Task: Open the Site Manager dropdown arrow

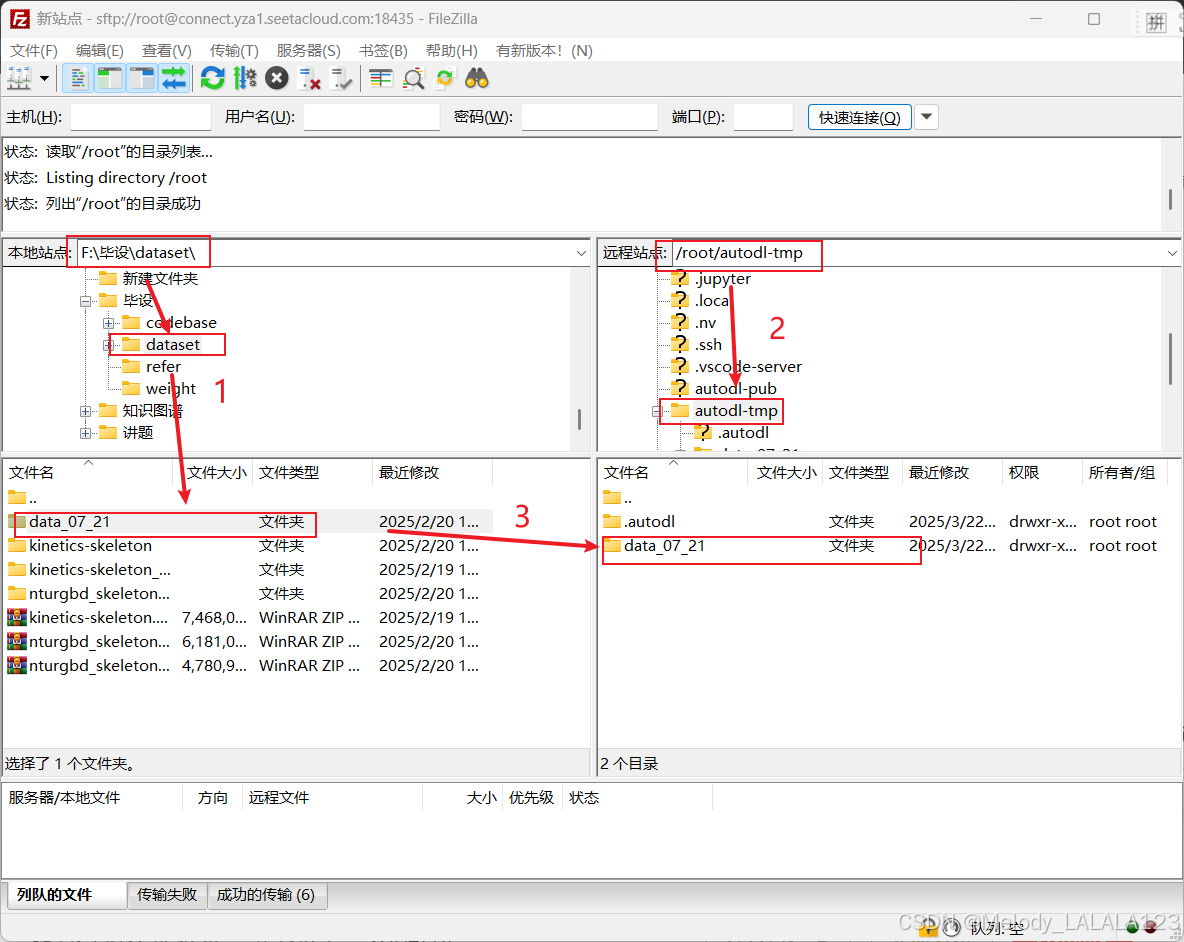Action: pos(45,78)
